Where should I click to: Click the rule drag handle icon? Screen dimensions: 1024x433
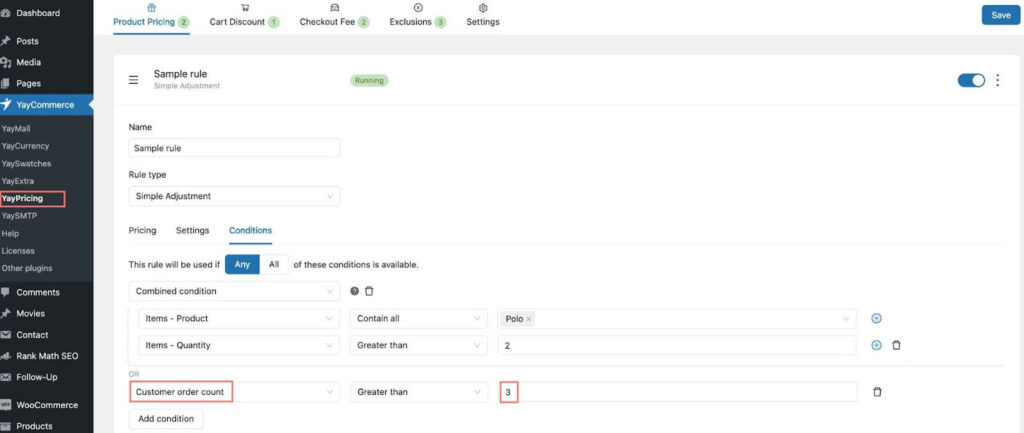(133, 80)
